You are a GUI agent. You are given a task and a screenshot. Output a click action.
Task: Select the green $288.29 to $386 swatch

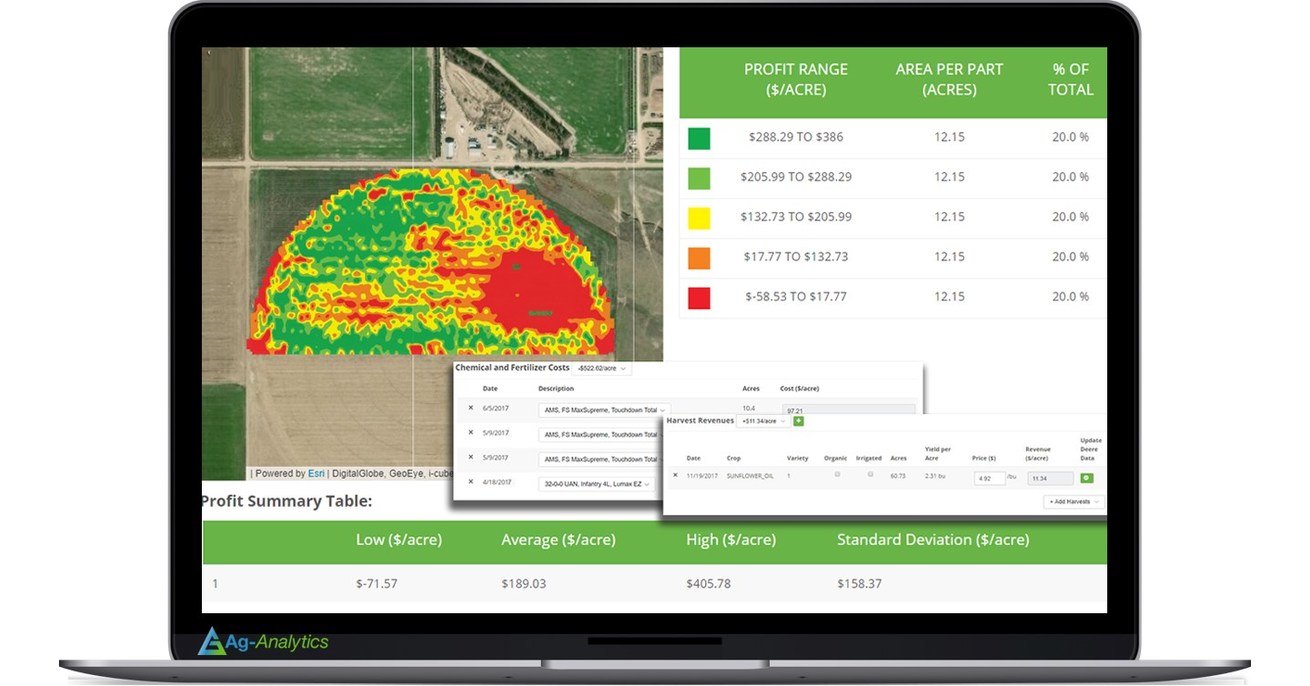pyautogui.click(x=699, y=138)
